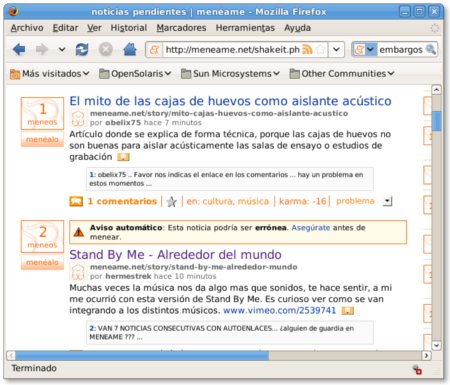Click the orange comments bubble icon

76,201
